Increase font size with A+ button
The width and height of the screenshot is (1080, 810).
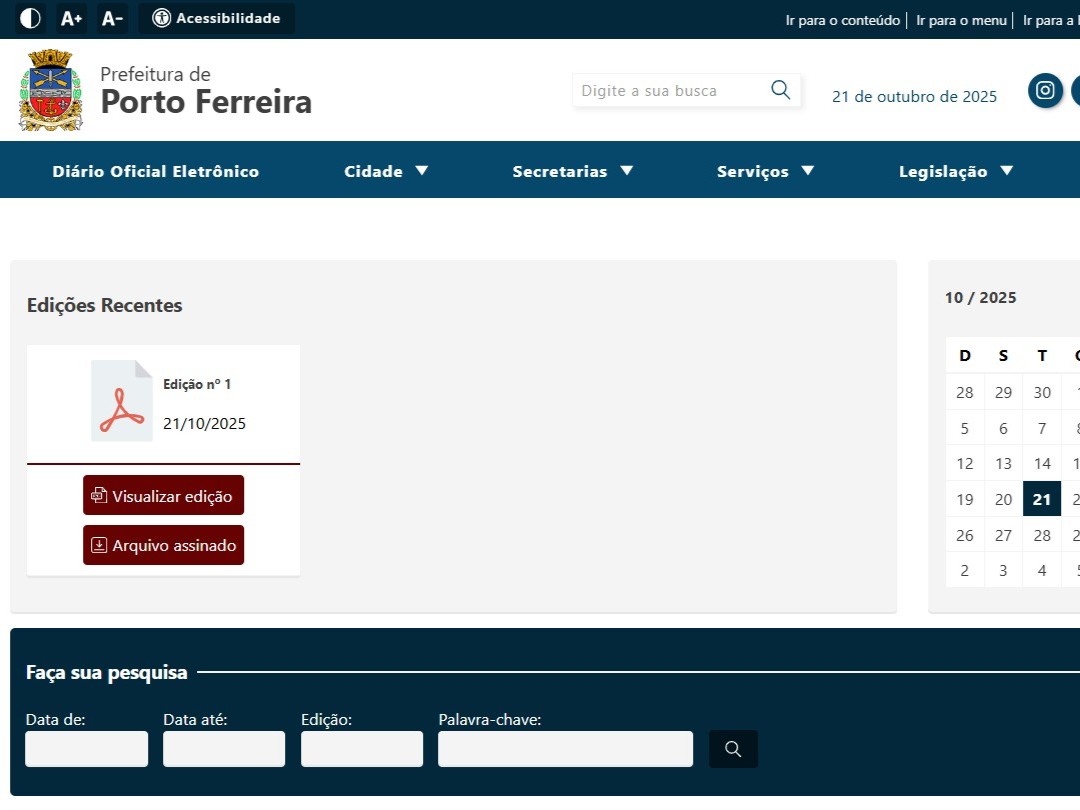[x=71, y=18]
